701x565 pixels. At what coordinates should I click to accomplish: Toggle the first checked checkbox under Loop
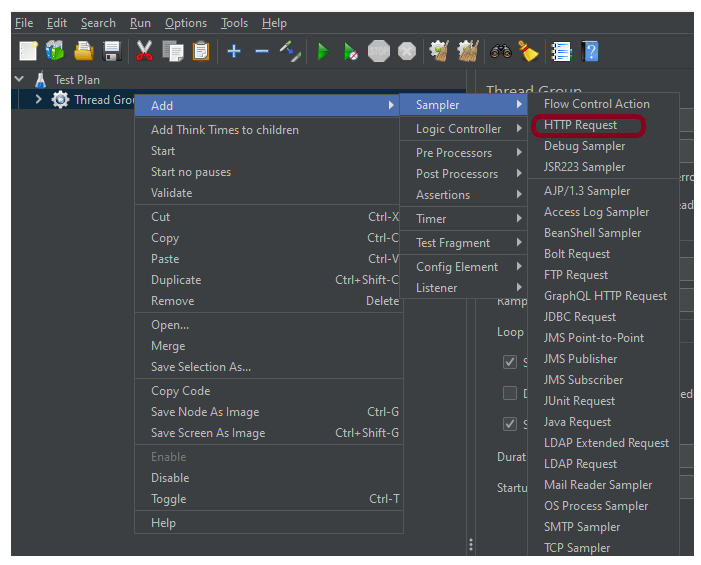coord(510,362)
